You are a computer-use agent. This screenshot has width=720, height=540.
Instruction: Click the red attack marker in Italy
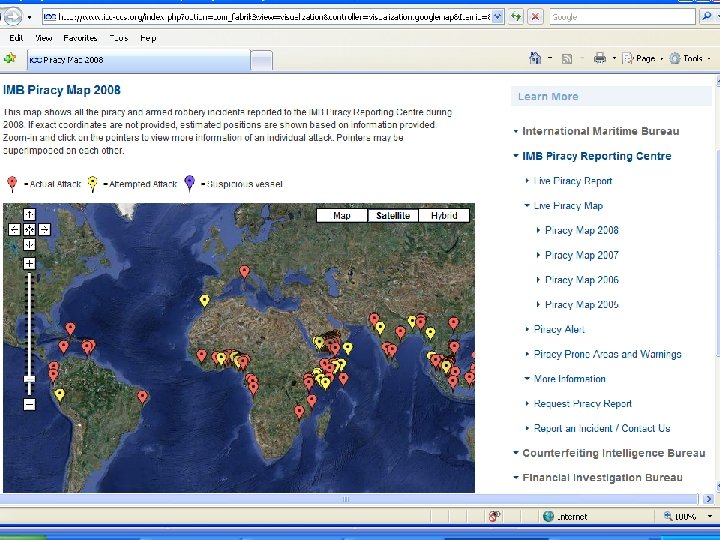(245, 272)
